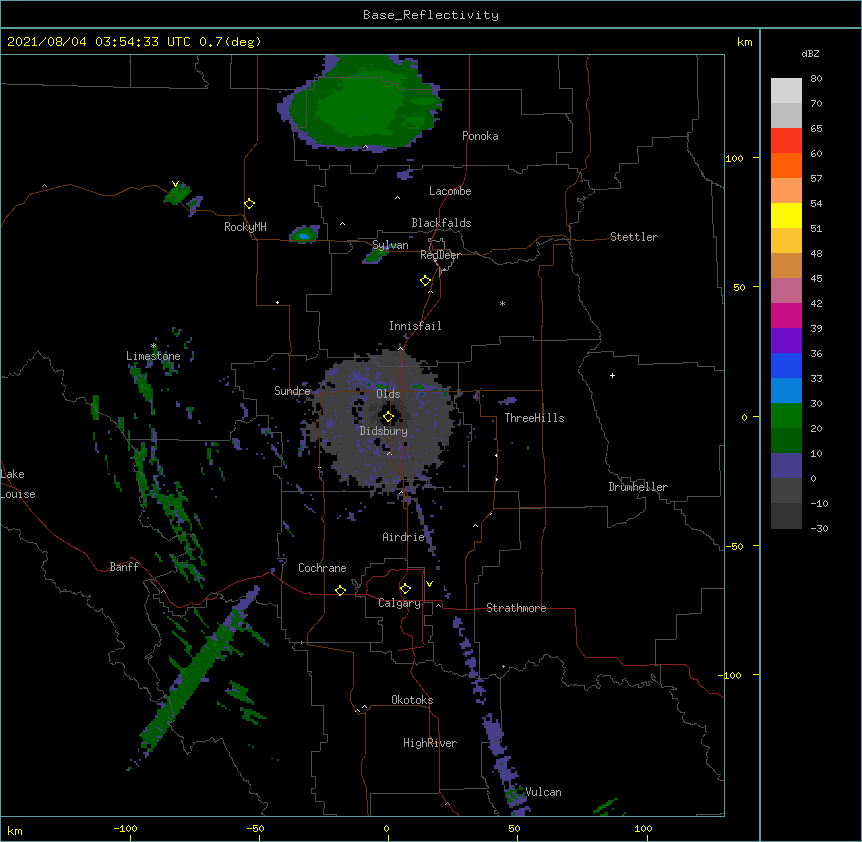
Task: Click the RedDeer city label
Action: 440,255
